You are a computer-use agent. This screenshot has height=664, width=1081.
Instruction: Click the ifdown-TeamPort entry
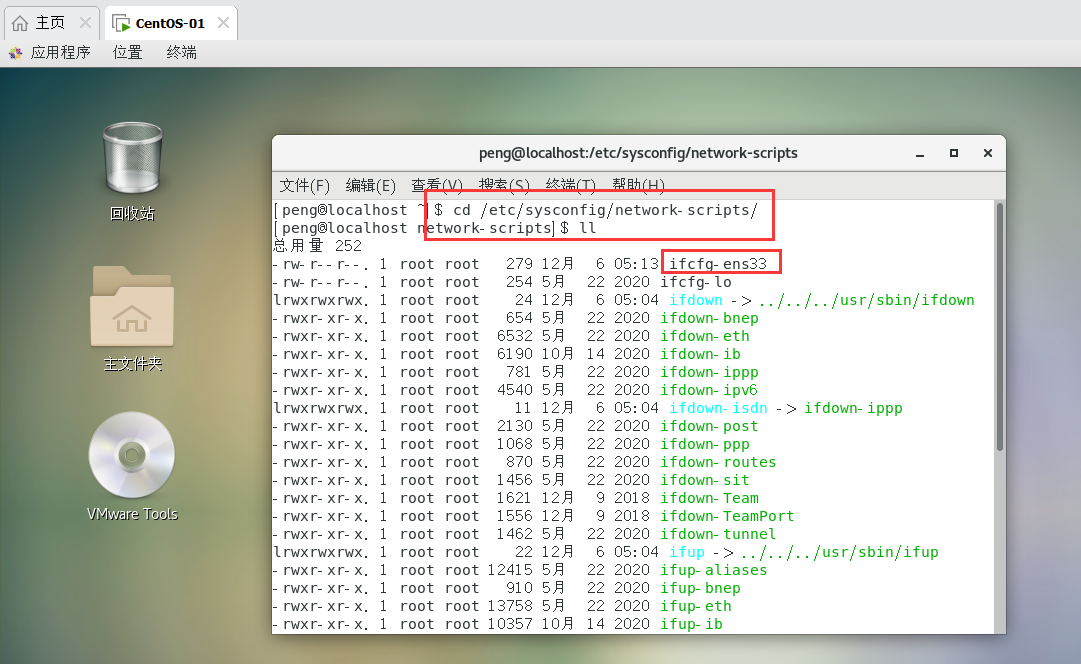point(727,516)
